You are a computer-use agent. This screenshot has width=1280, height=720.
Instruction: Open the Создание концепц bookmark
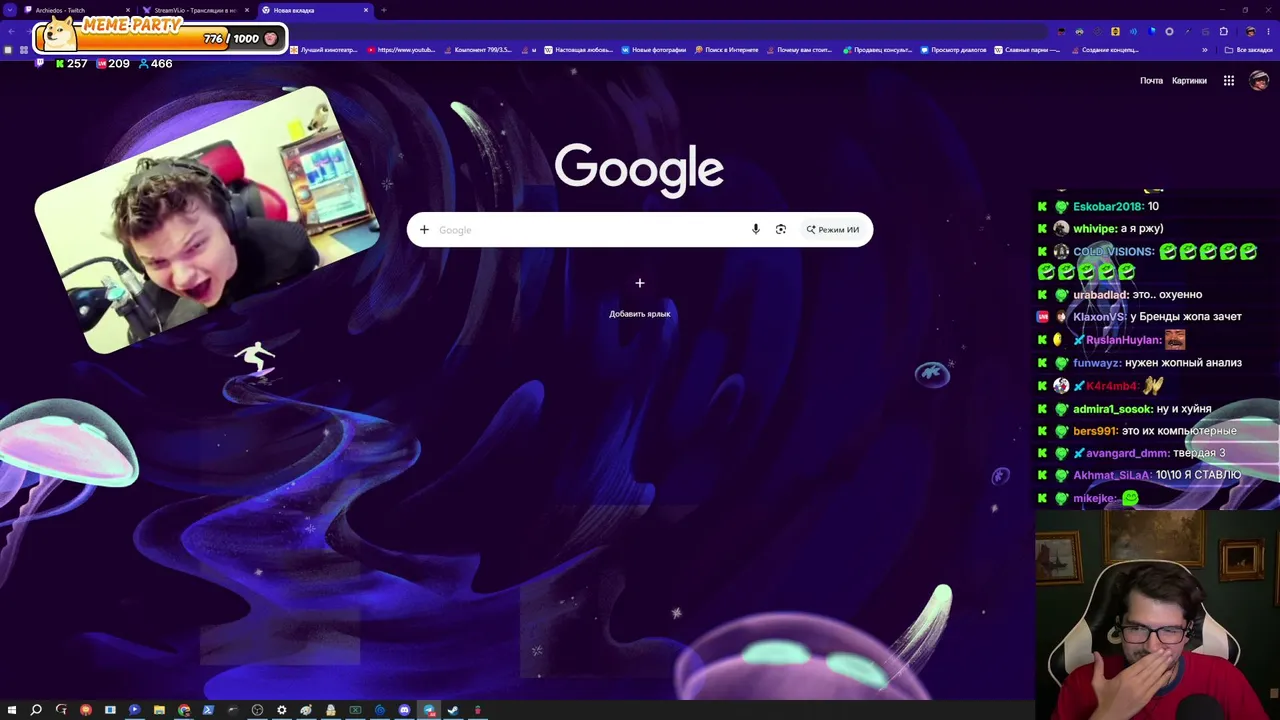[x=1105, y=50]
